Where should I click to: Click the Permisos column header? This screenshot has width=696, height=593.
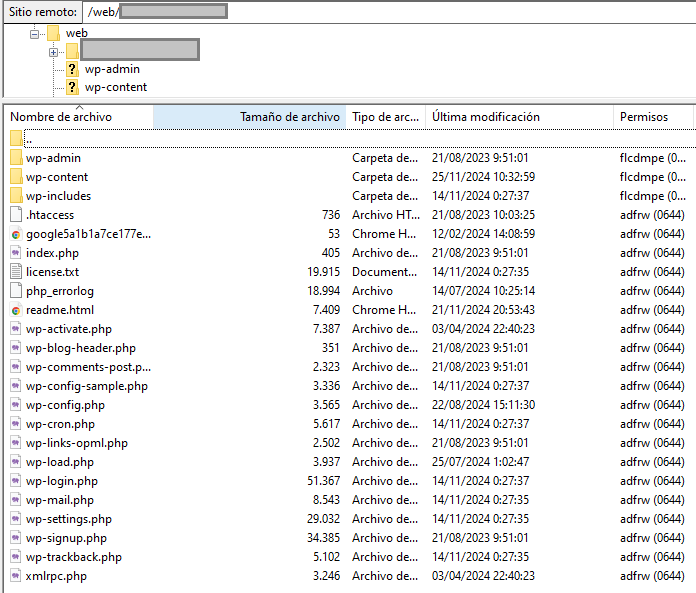(643, 117)
